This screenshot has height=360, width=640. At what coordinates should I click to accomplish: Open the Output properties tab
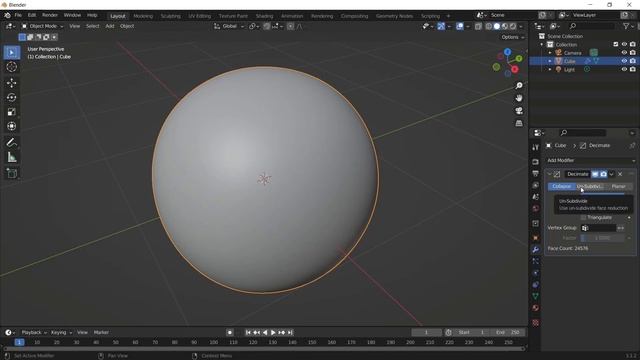click(x=536, y=174)
